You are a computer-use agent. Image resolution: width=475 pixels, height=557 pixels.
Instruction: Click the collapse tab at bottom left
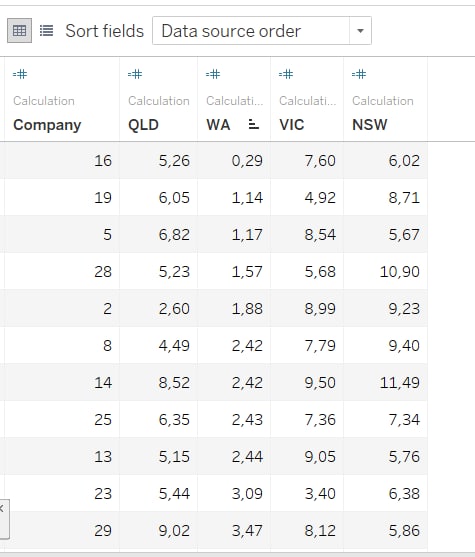pos(4,519)
